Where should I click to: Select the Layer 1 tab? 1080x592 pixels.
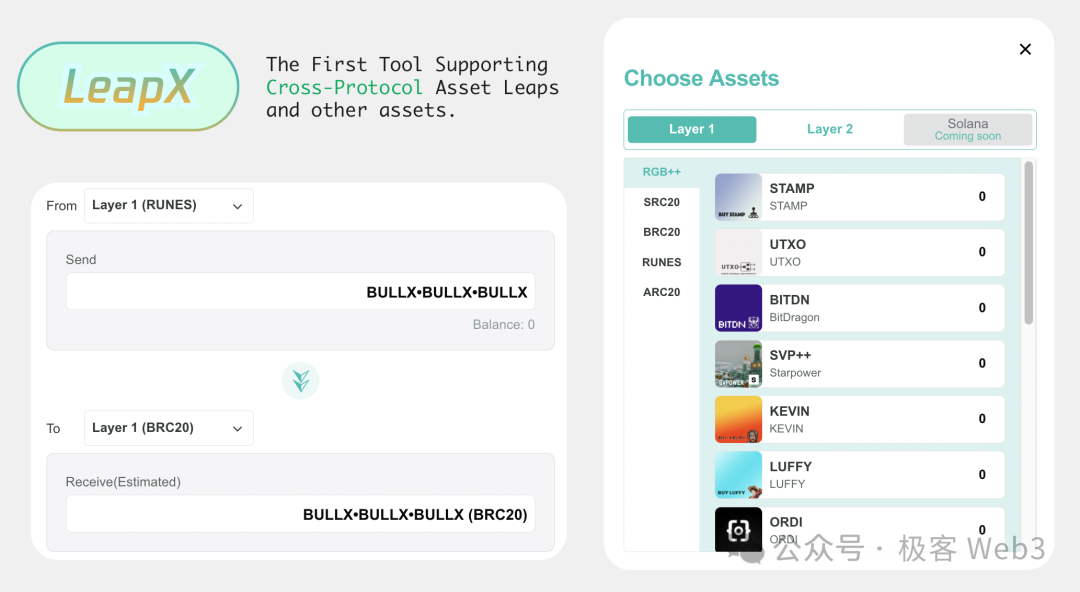click(692, 129)
